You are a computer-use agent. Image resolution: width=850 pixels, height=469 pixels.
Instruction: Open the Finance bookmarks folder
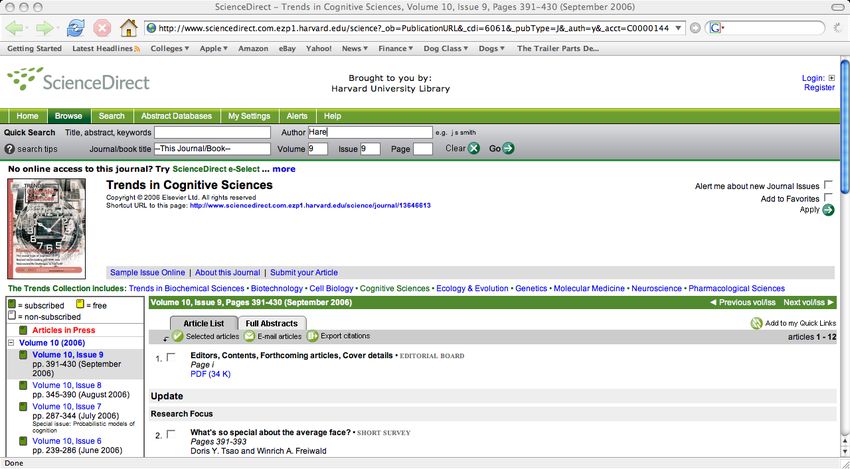point(395,49)
